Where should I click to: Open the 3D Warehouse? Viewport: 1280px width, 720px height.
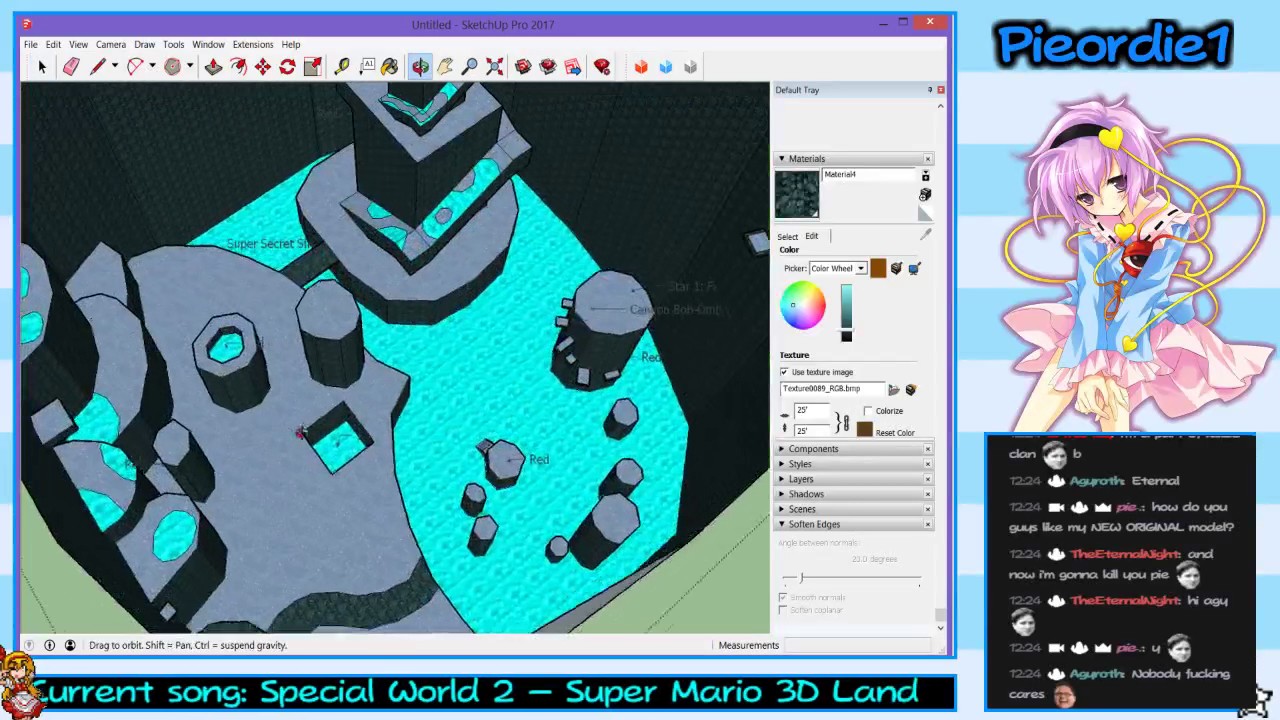click(523, 67)
